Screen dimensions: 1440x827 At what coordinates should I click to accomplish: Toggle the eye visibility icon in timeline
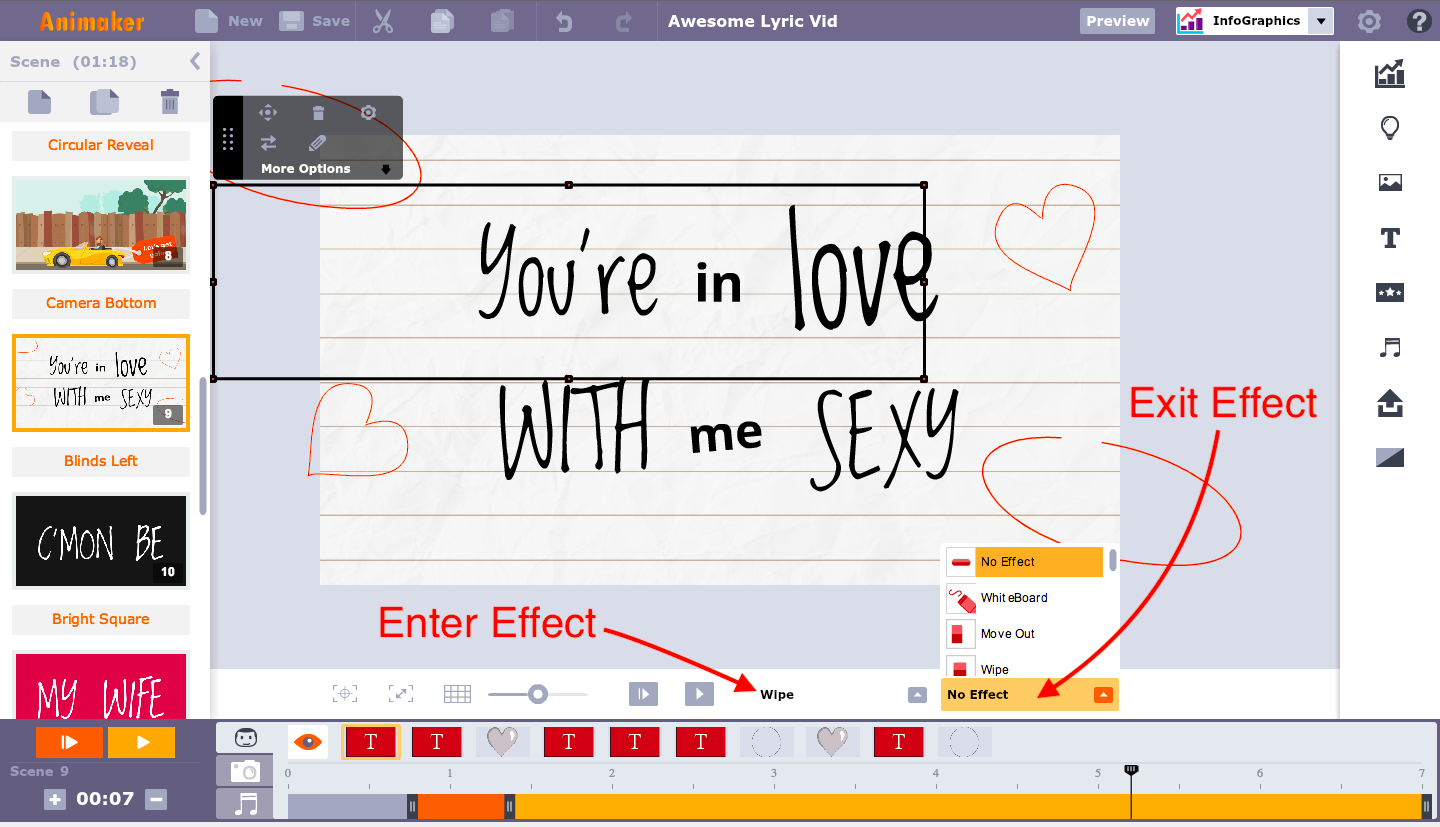pyautogui.click(x=308, y=742)
